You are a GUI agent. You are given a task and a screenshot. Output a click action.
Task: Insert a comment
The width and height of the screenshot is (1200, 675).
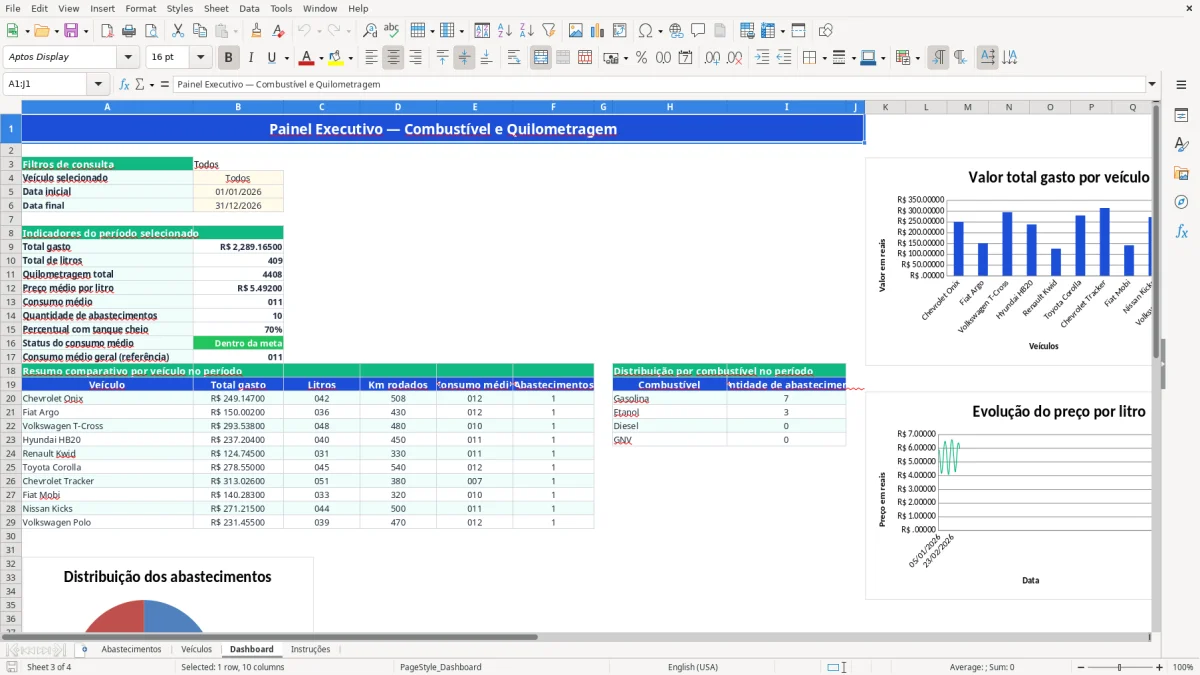point(698,31)
